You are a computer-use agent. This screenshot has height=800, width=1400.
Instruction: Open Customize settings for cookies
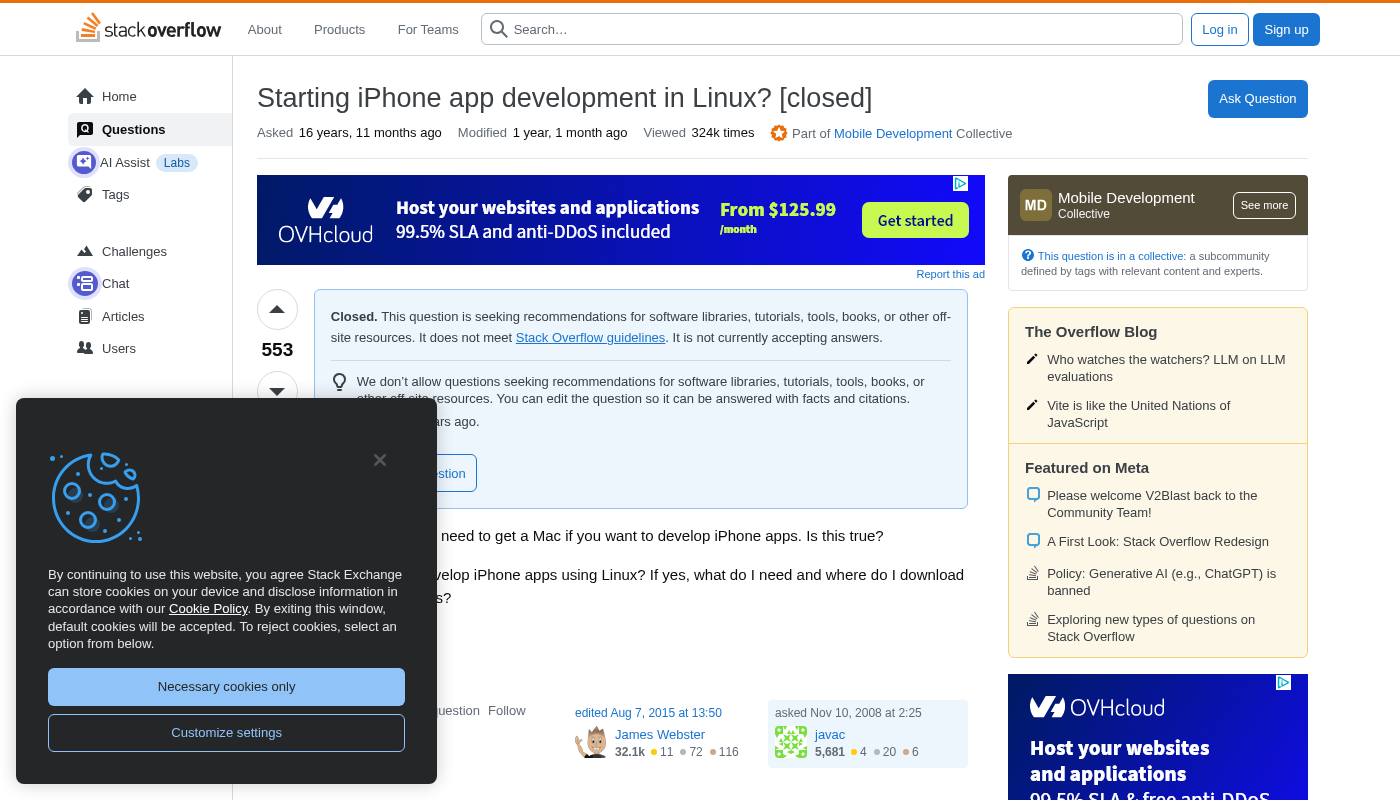pyautogui.click(x=226, y=733)
